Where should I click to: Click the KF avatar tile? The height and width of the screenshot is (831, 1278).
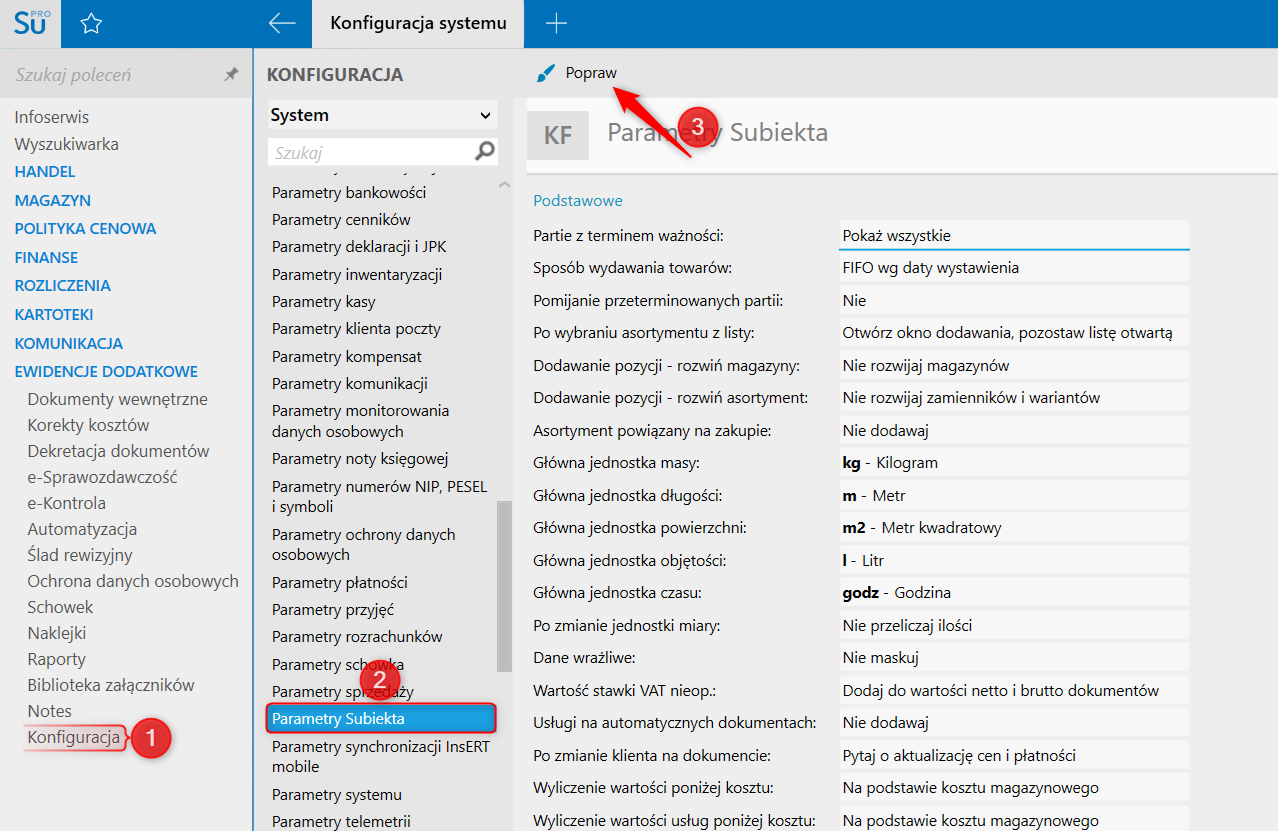pyautogui.click(x=557, y=135)
